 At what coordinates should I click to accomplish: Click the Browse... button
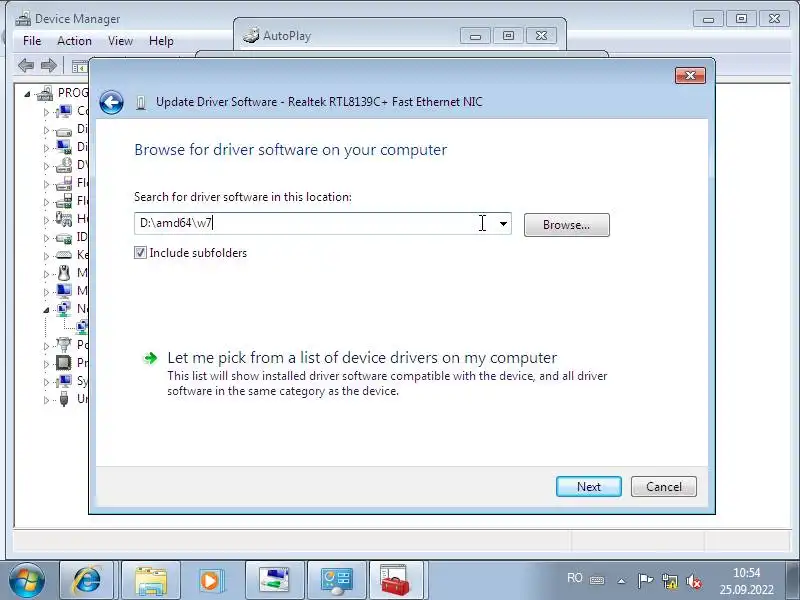566,225
